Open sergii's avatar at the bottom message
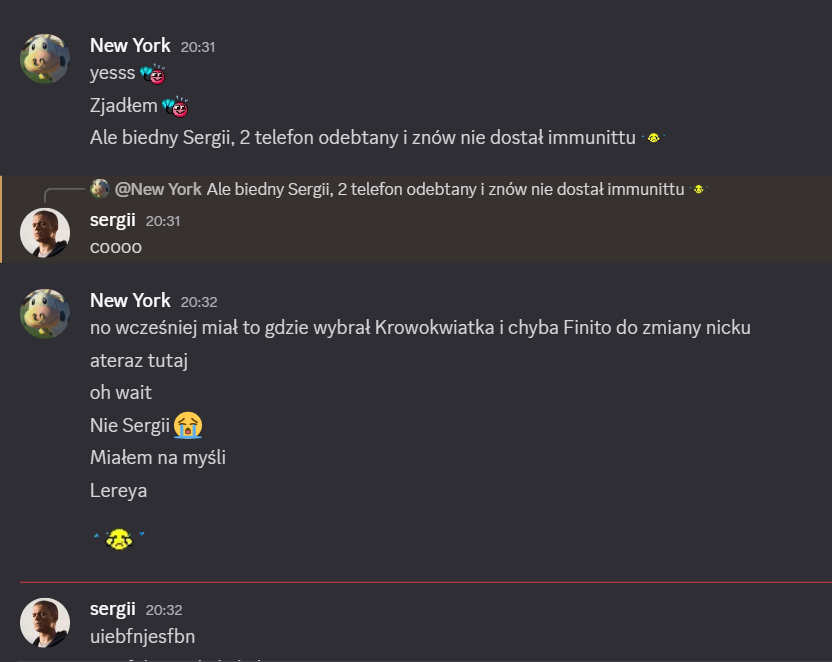Viewport: 832px width, 662px height. pyautogui.click(x=45, y=623)
